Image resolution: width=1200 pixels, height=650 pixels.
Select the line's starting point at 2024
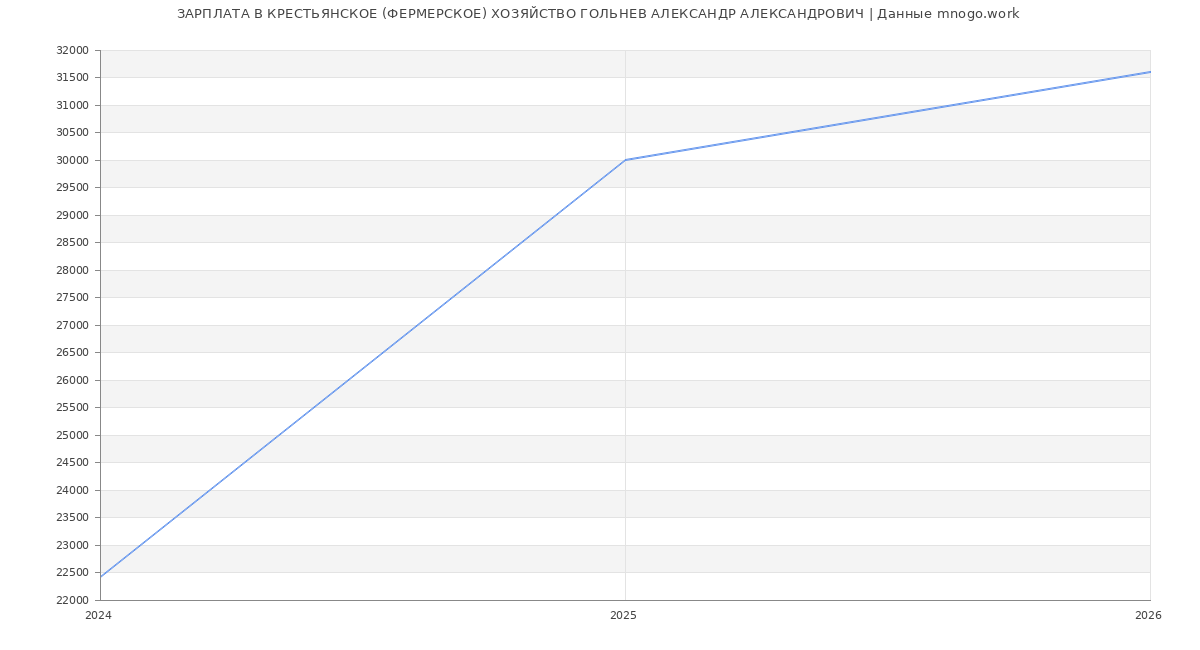tap(101, 577)
